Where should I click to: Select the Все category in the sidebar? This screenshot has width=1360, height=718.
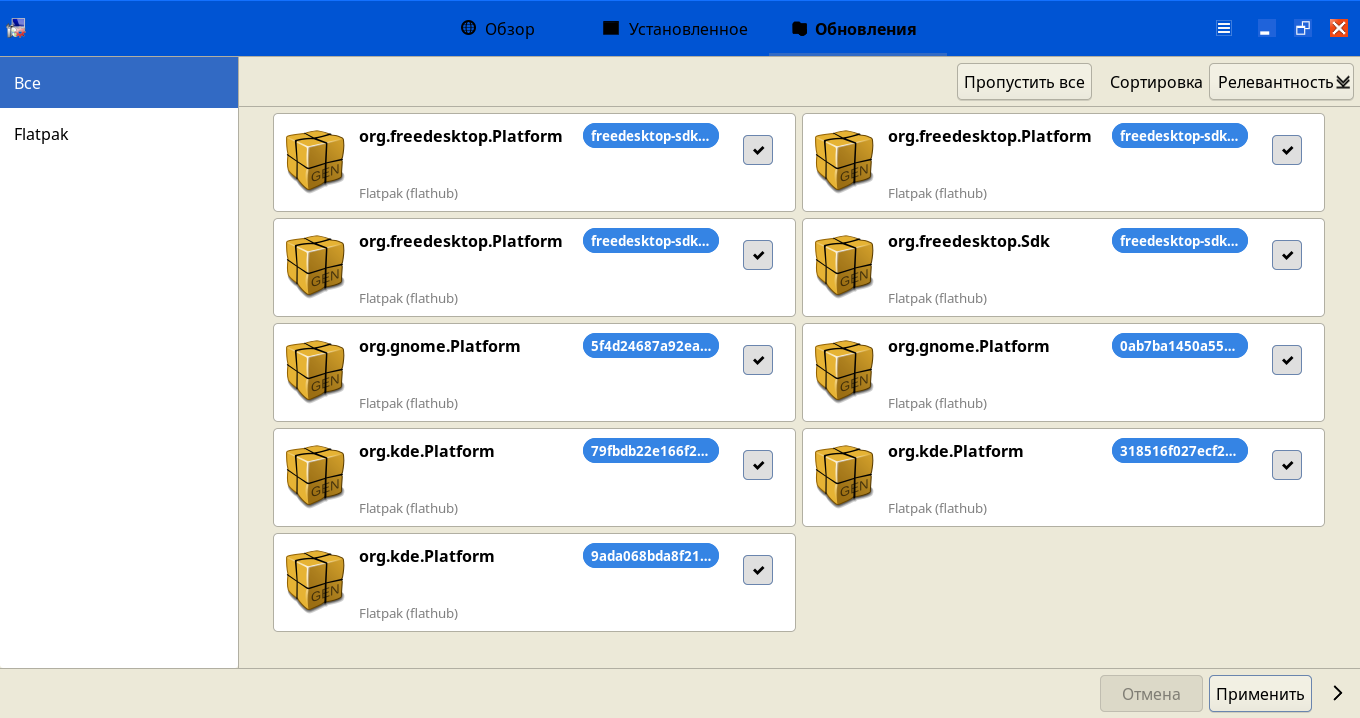119,83
